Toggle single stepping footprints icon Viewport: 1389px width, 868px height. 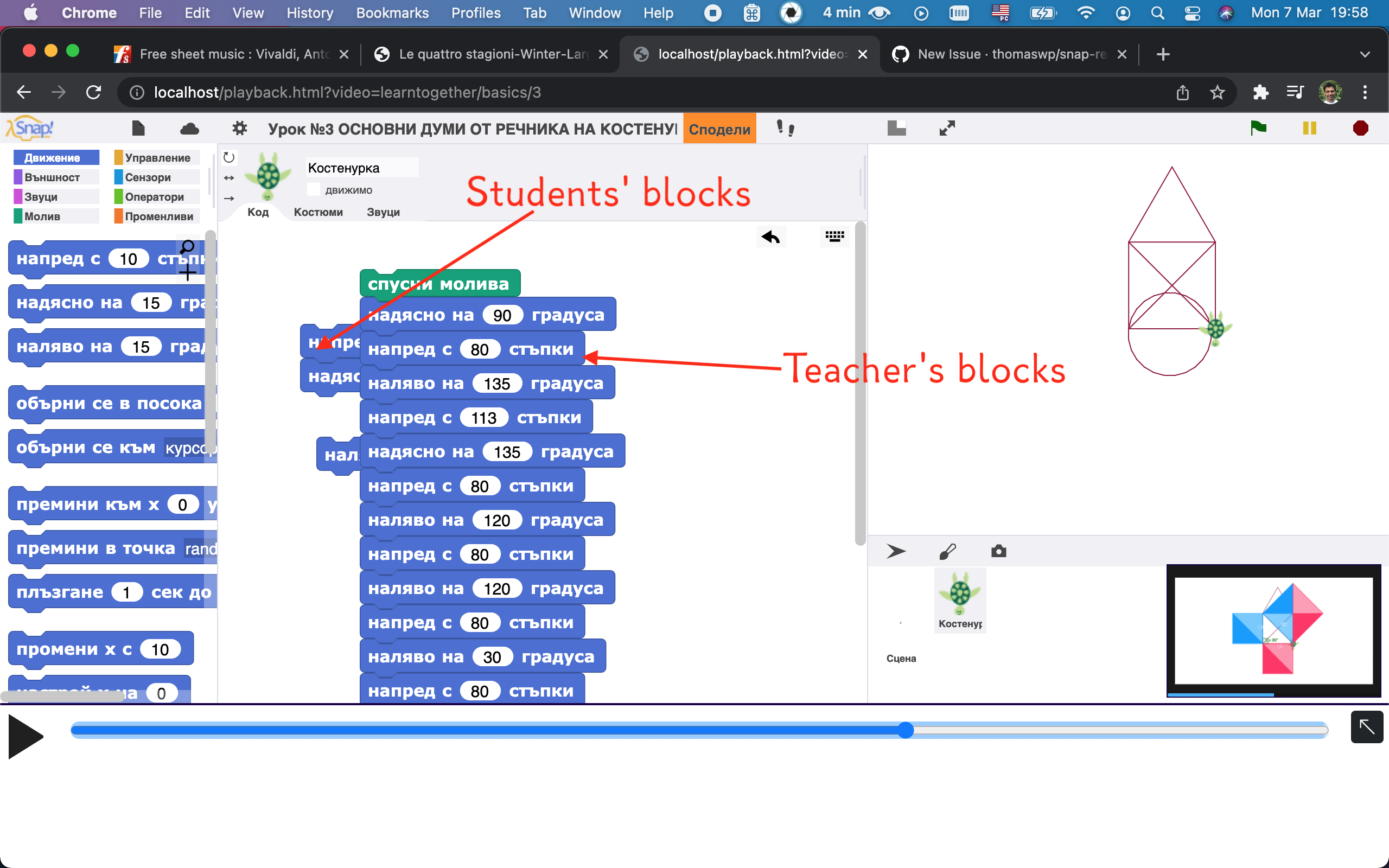tap(785, 128)
